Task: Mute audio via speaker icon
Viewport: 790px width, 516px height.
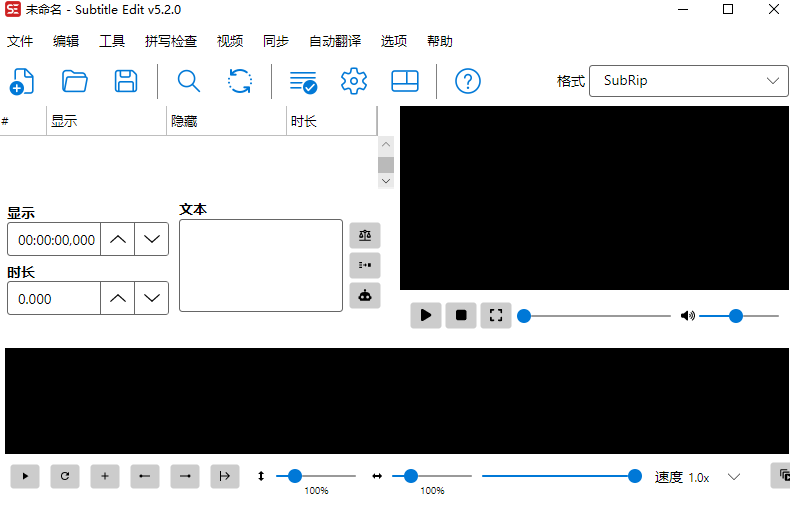Action: 688,316
